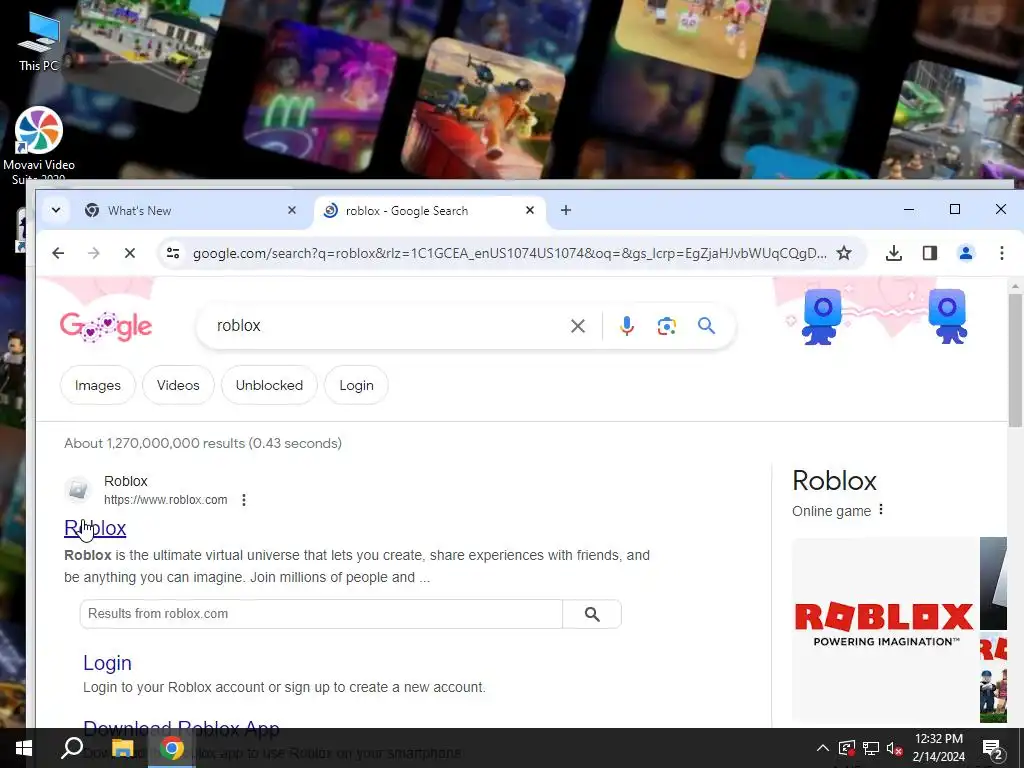Open muted volume tray icon
Image resolution: width=1024 pixels, height=768 pixels.
pos(894,748)
